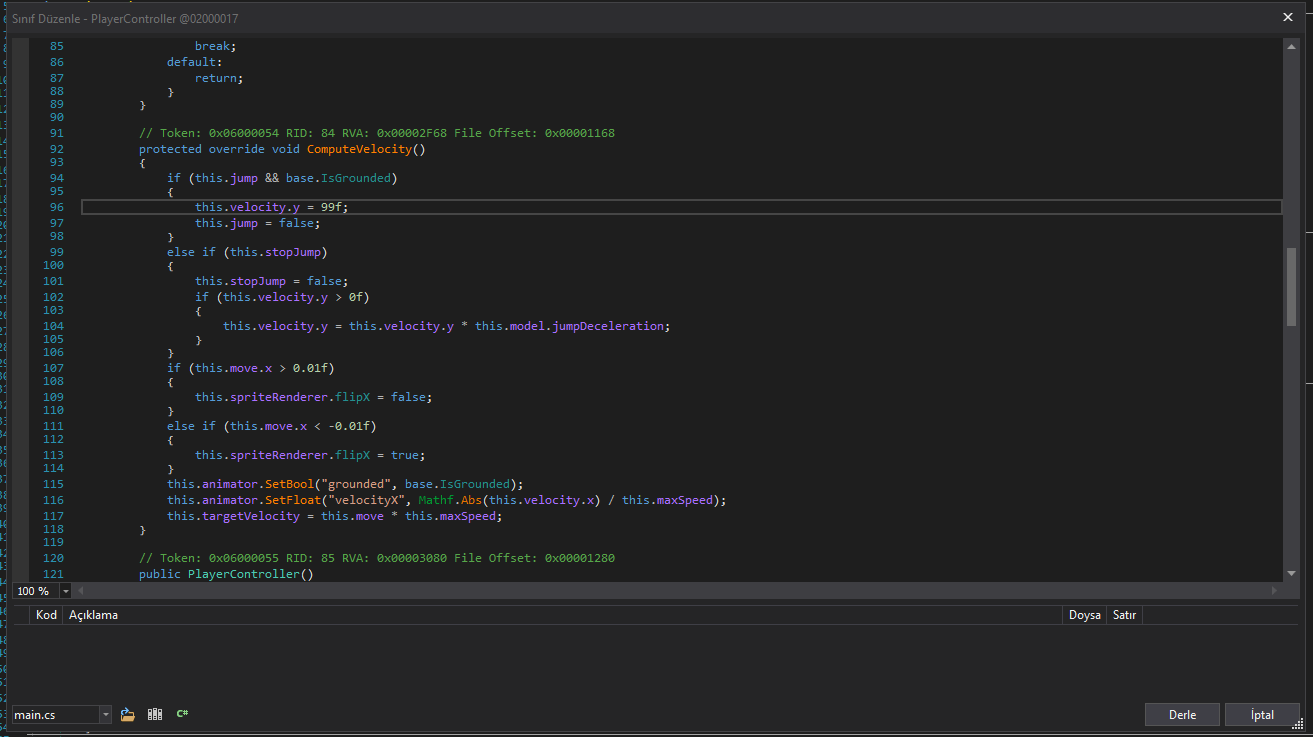
Task: Click the animator.SetFloat "velocityX" line
Action: (447, 500)
